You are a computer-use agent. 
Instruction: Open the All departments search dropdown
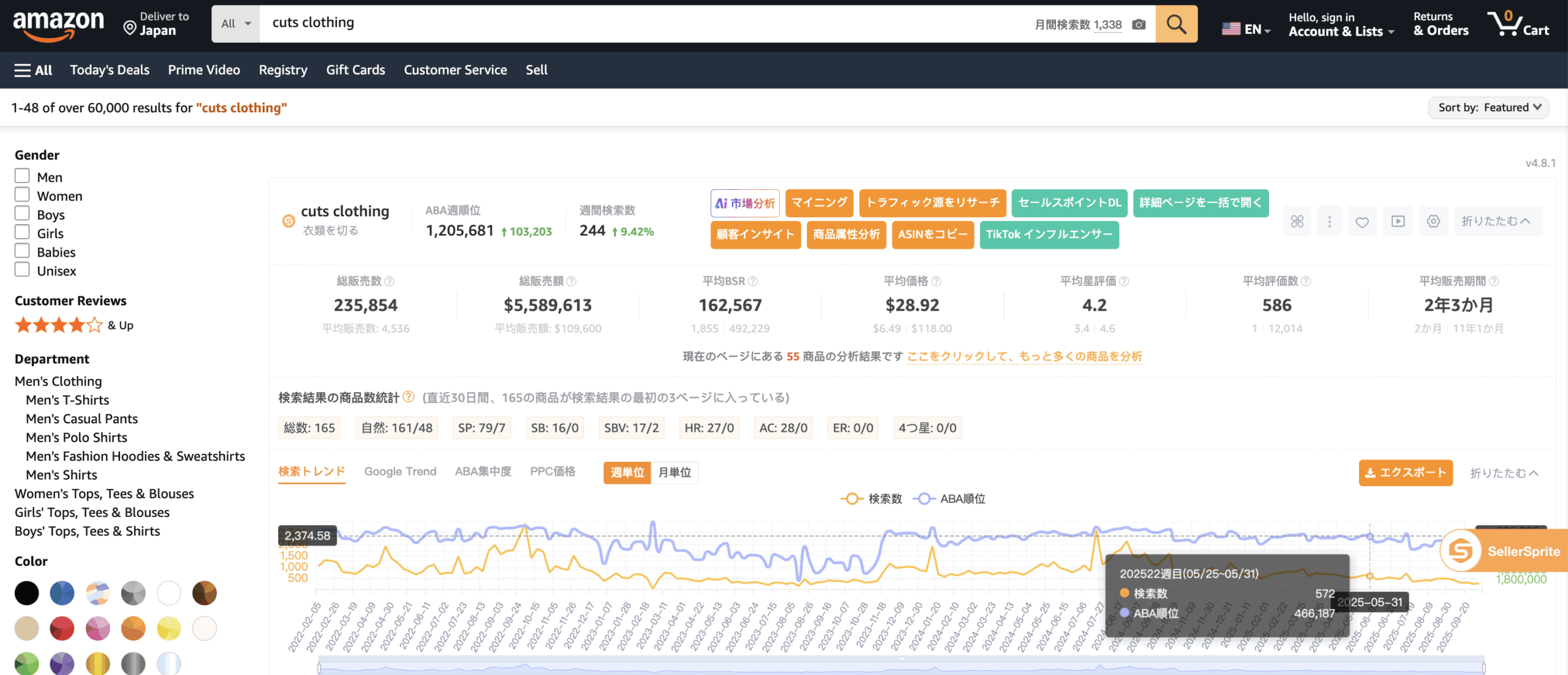tap(236, 24)
